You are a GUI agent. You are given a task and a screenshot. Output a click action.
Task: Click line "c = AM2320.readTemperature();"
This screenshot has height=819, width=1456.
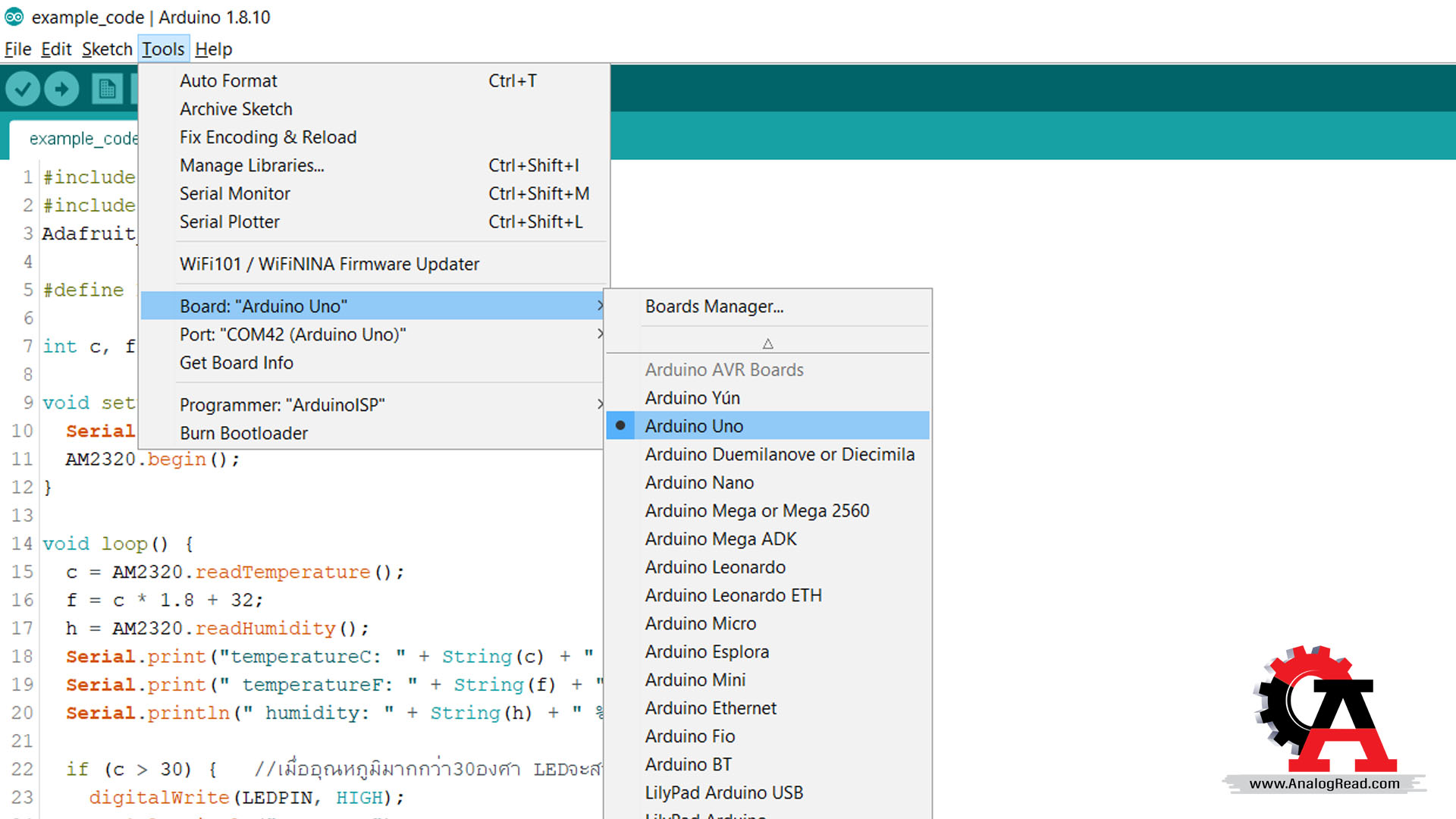[x=235, y=572]
